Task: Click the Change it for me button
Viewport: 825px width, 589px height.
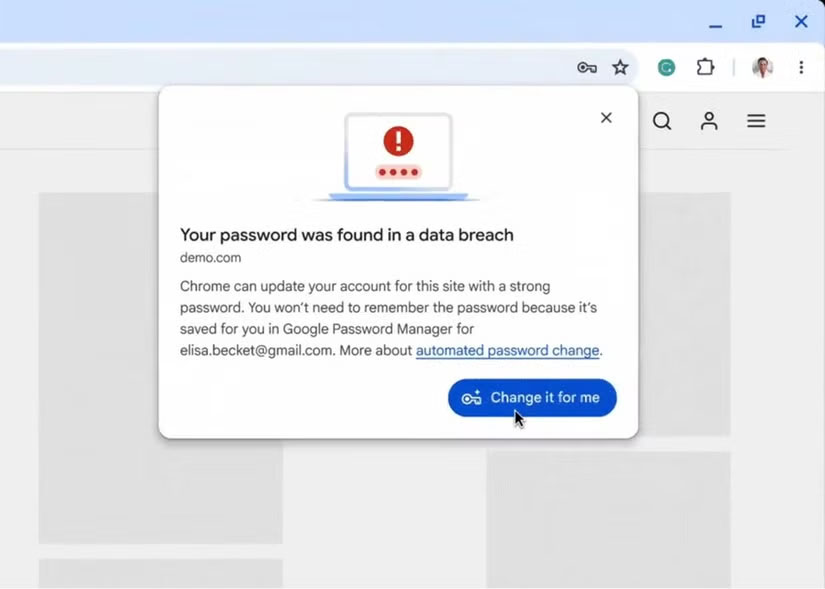Action: pyautogui.click(x=531, y=397)
